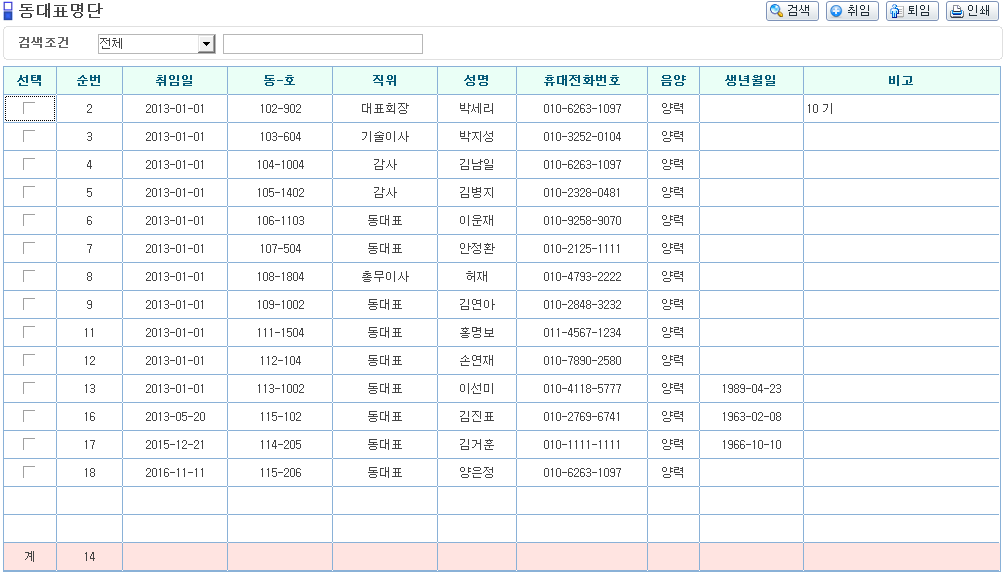The height and width of the screenshot is (575, 1005).
Task: Tick the checkbox for 박지성 row
Action: (29, 136)
